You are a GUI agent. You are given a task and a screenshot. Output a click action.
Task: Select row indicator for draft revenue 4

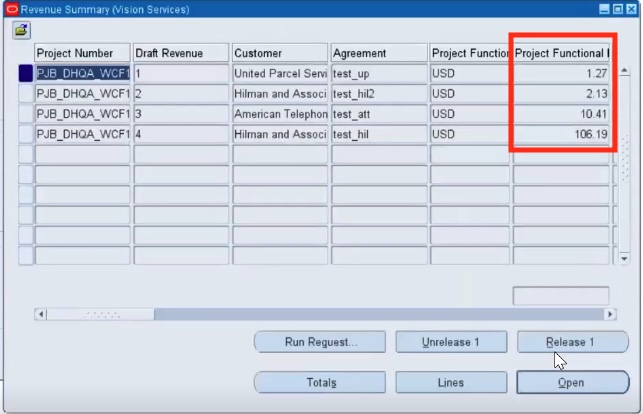(25, 134)
